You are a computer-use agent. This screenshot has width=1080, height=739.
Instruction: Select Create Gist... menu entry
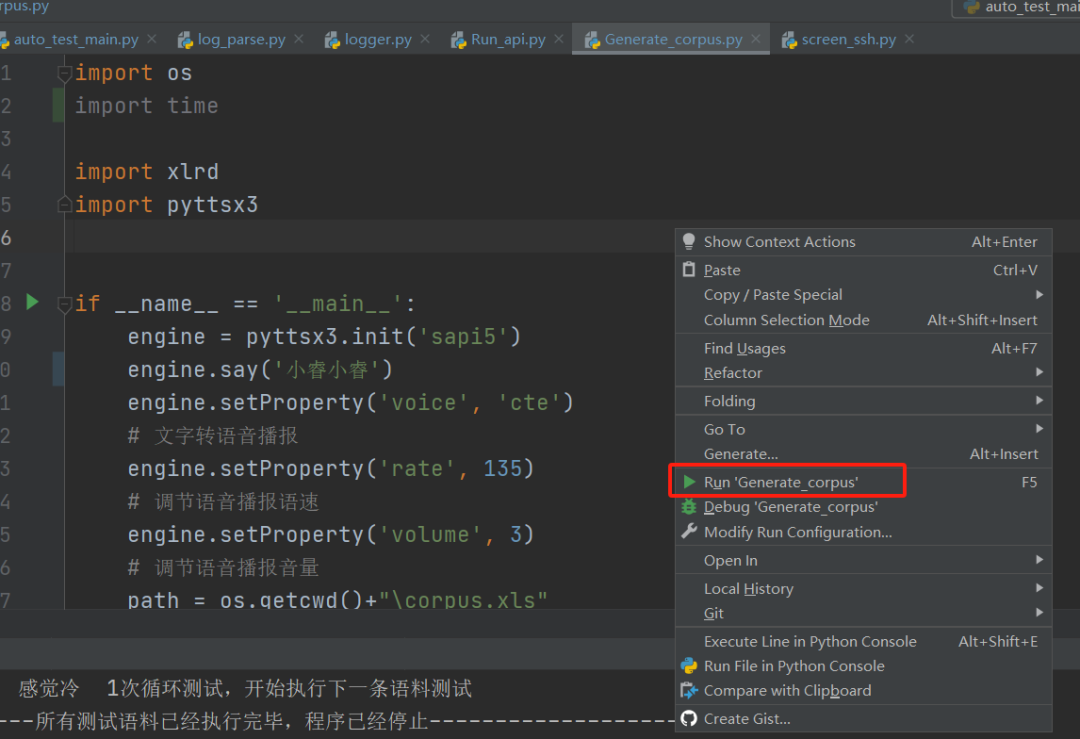tap(864, 719)
